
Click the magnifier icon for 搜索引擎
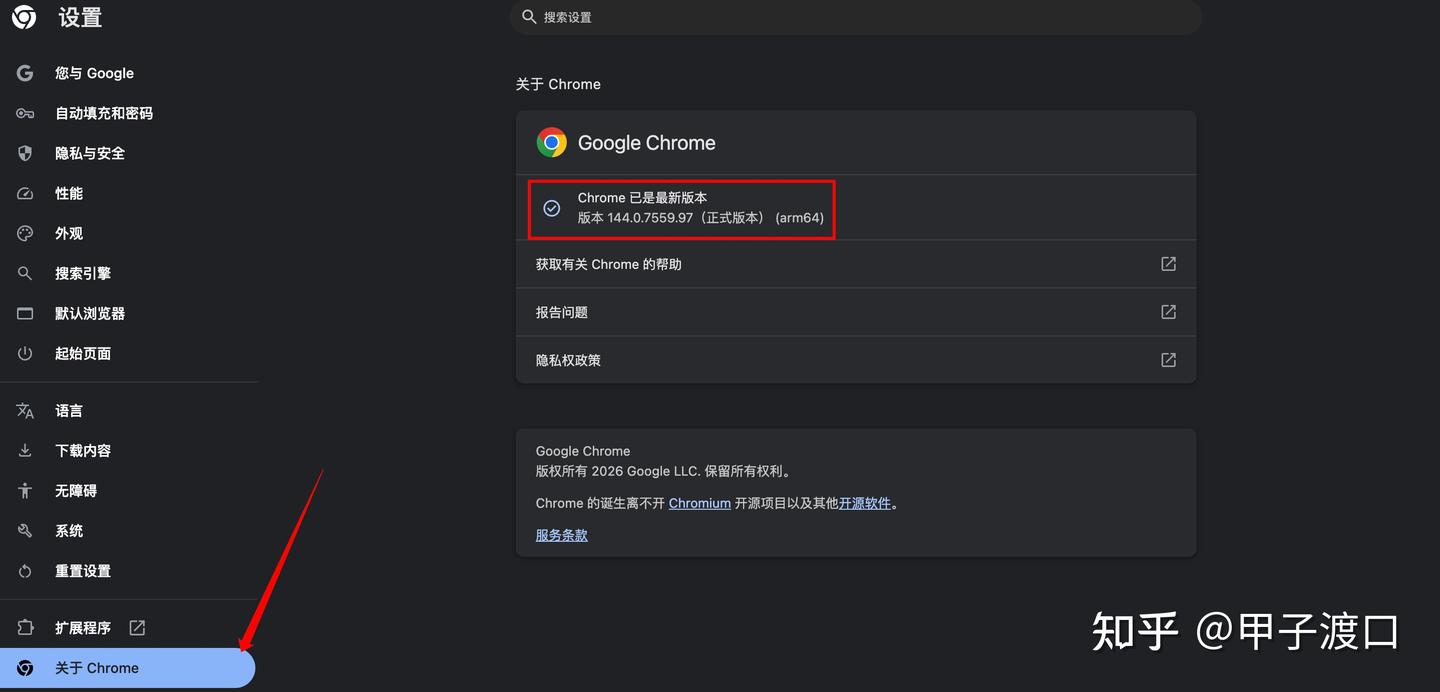pyautogui.click(x=25, y=273)
